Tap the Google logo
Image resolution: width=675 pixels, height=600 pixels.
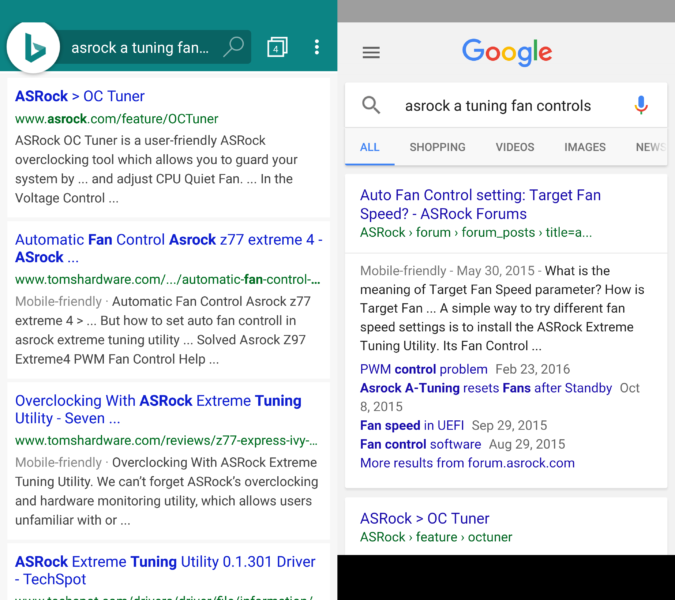click(507, 52)
